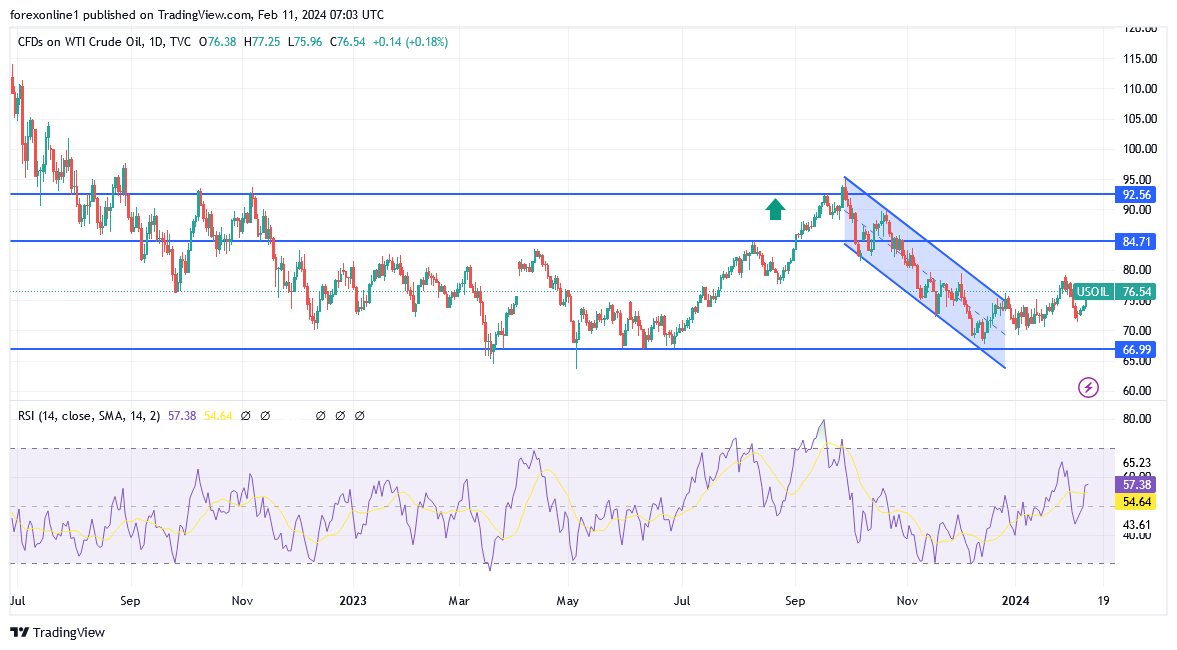
Task: Click the TradingView logo at bottom left
Action: point(57,632)
